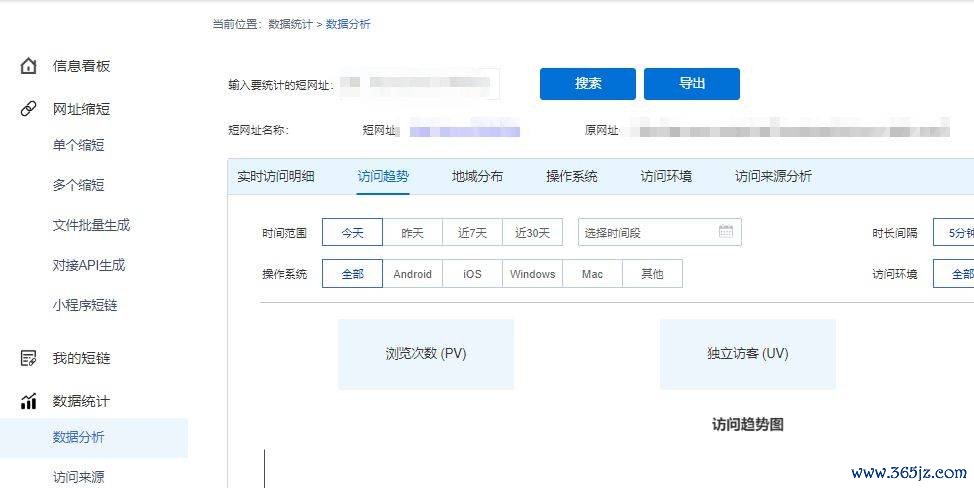Click the 原网址 label

point(601,131)
